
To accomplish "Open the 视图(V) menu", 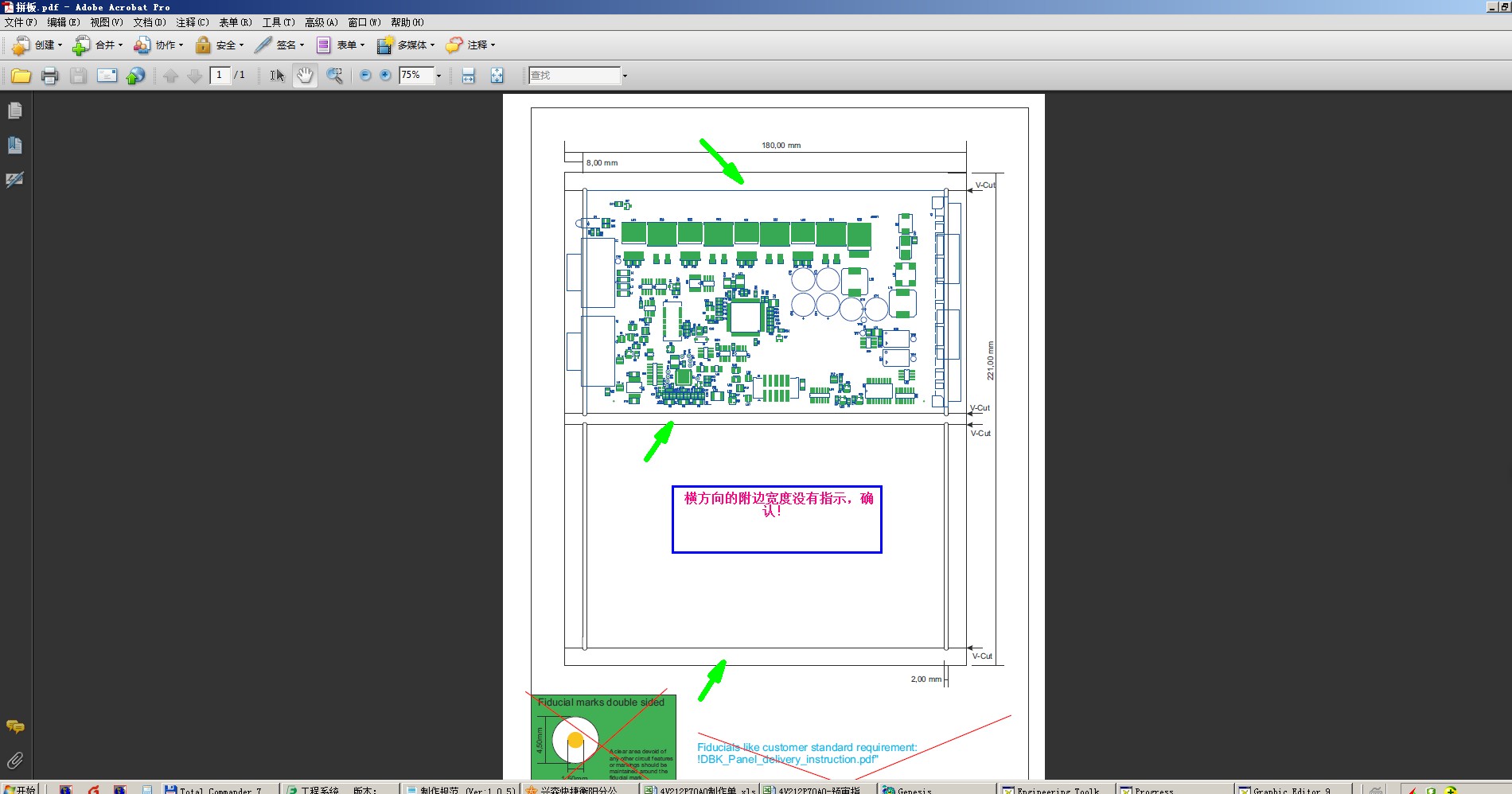I will pos(107,22).
